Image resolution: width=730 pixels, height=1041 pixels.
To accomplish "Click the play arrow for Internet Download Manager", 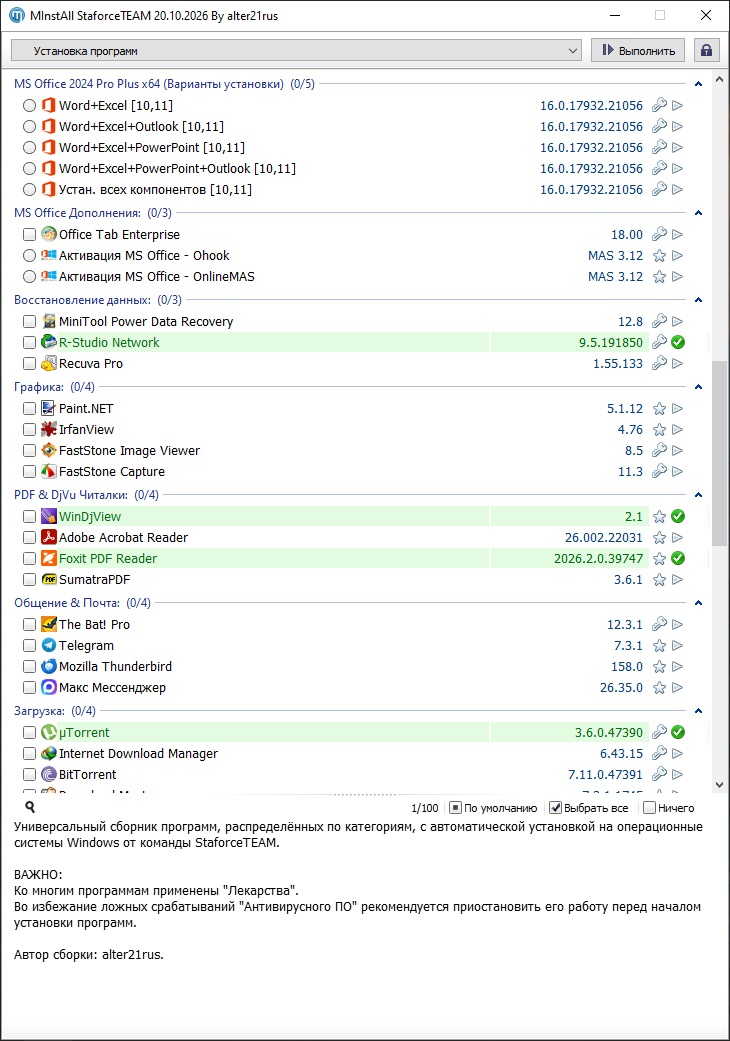I will click(678, 754).
